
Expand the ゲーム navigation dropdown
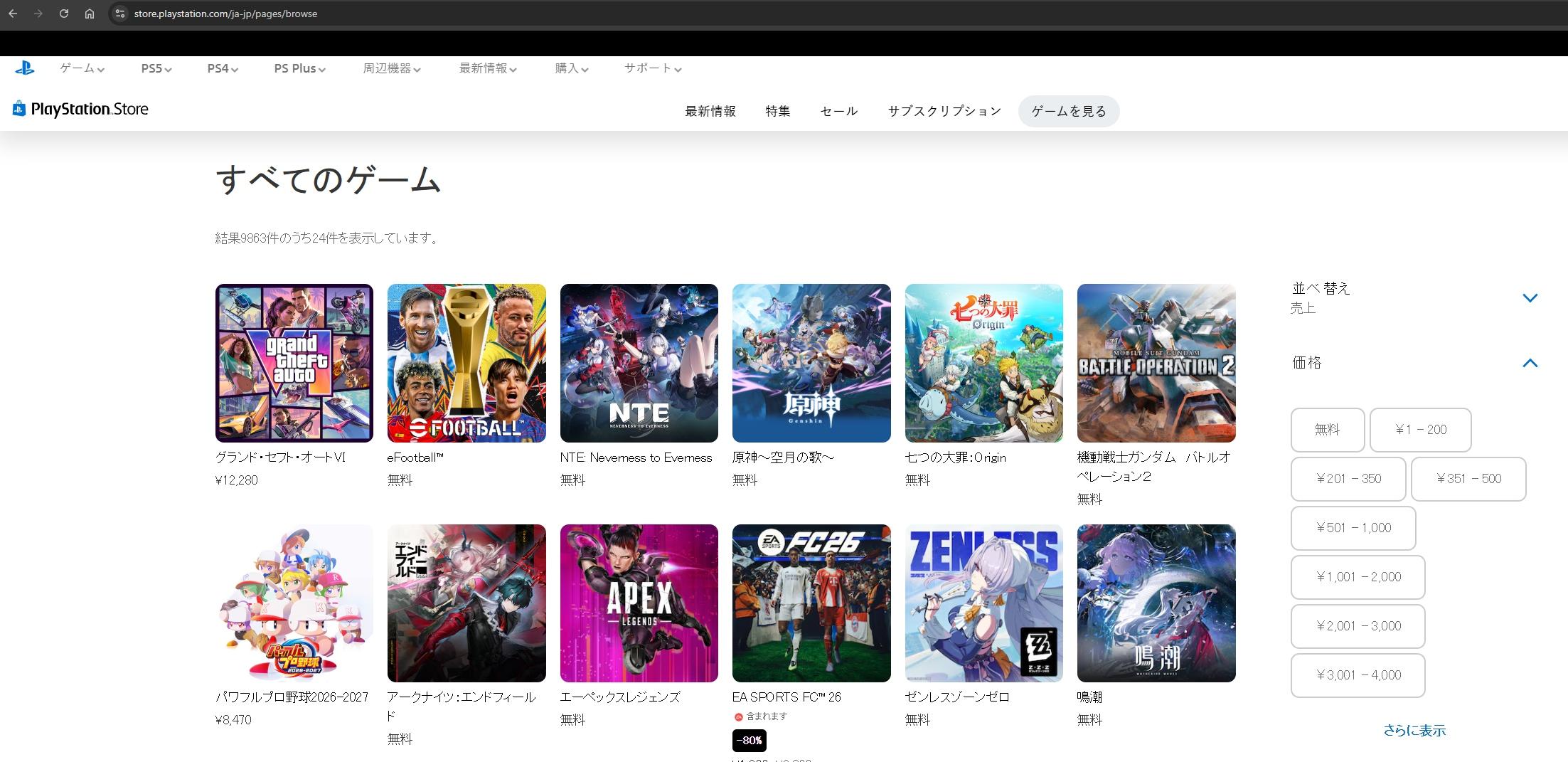point(82,68)
